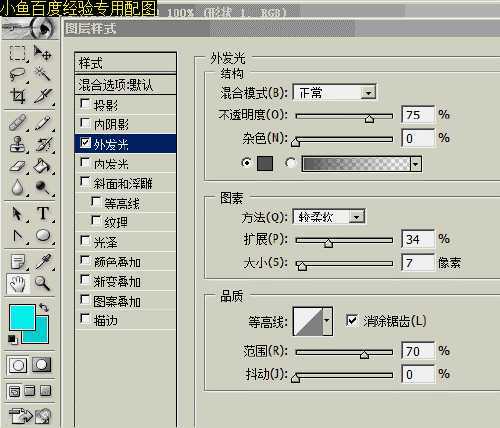Enable the 内发光 inner glow checkbox
The width and height of the screenshot is (500, 428).
click(x=85, y=163)
